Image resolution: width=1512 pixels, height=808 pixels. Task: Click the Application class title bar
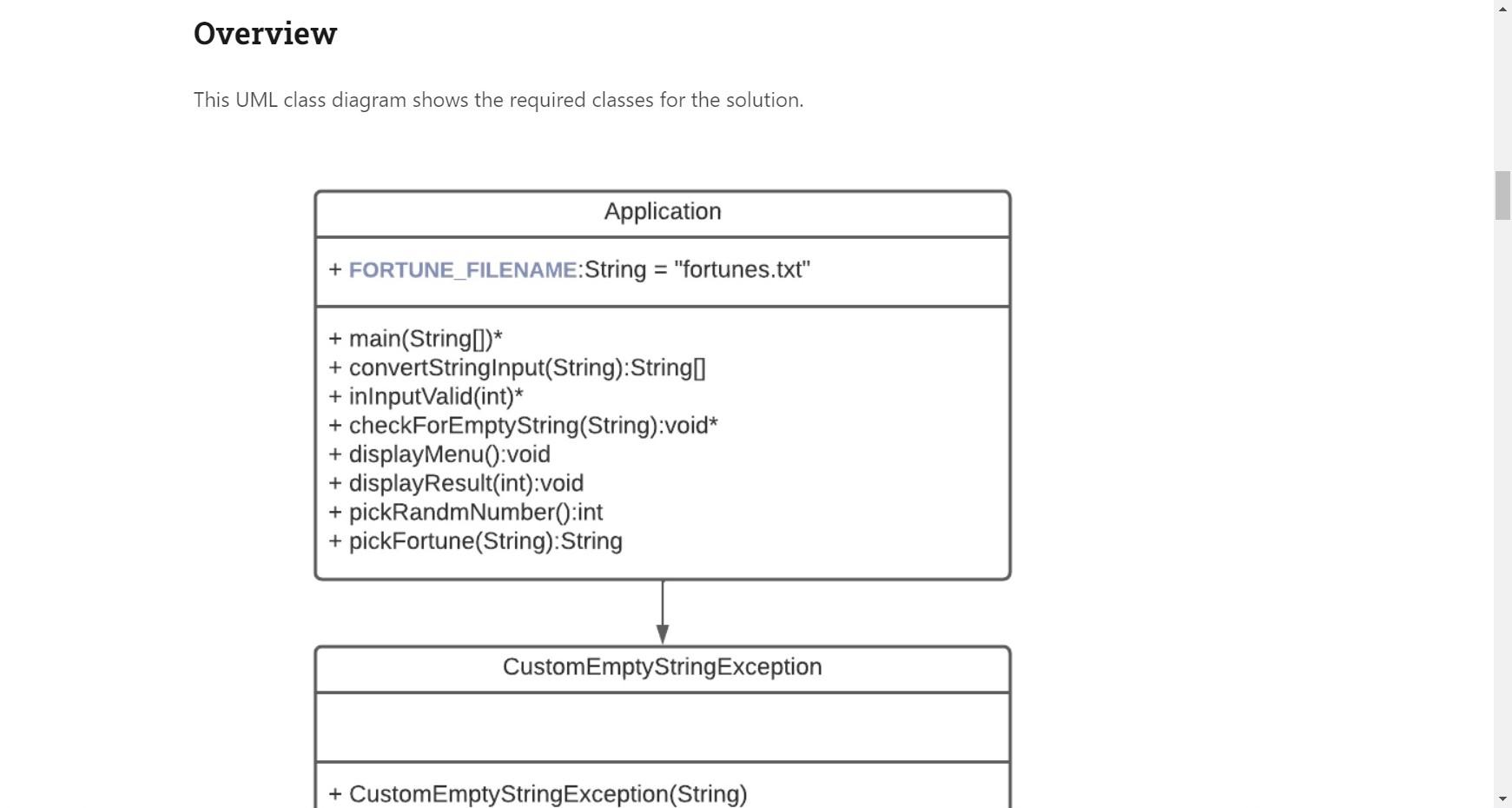click(662, 211)
